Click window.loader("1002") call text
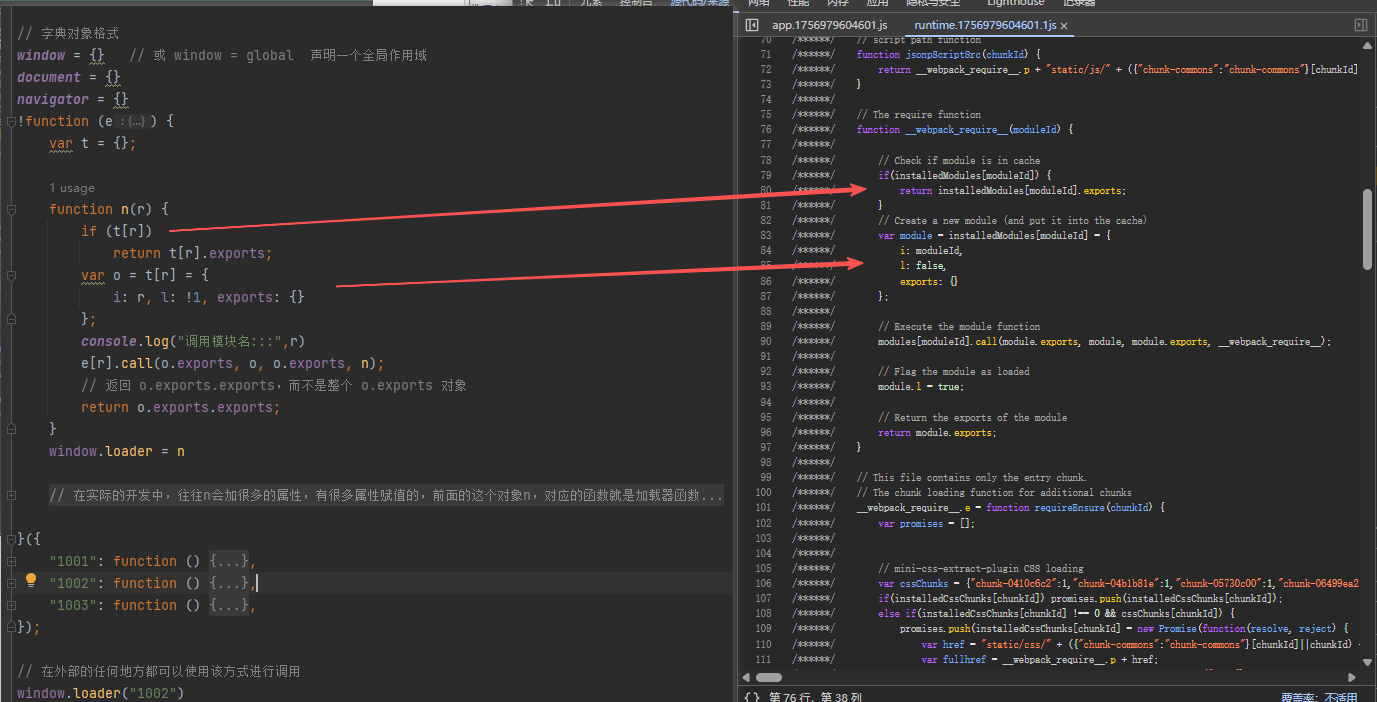 (101, 693)
